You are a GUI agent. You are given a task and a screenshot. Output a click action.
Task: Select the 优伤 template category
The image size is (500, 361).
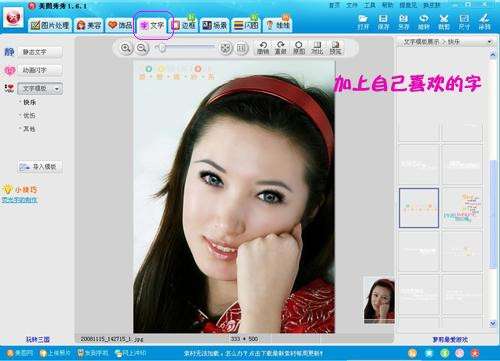[29, 116]
